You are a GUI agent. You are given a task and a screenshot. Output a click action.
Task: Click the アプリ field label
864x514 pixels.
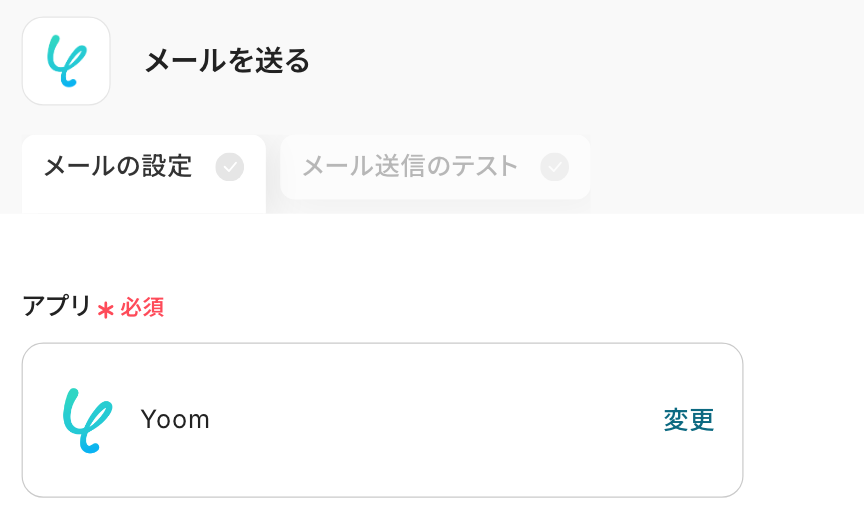click(56, 307)
